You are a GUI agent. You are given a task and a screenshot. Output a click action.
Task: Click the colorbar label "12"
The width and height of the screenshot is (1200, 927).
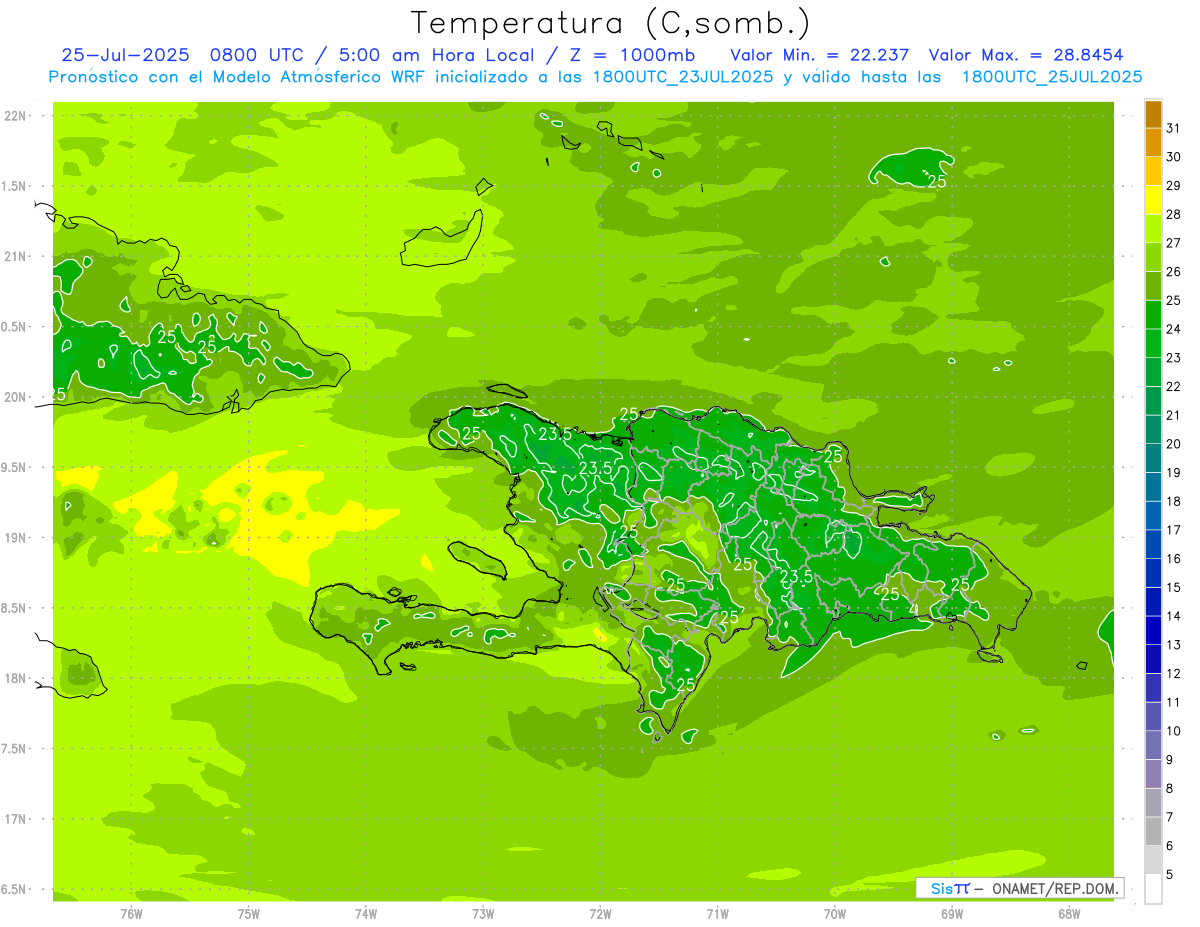pos(1173,674)
